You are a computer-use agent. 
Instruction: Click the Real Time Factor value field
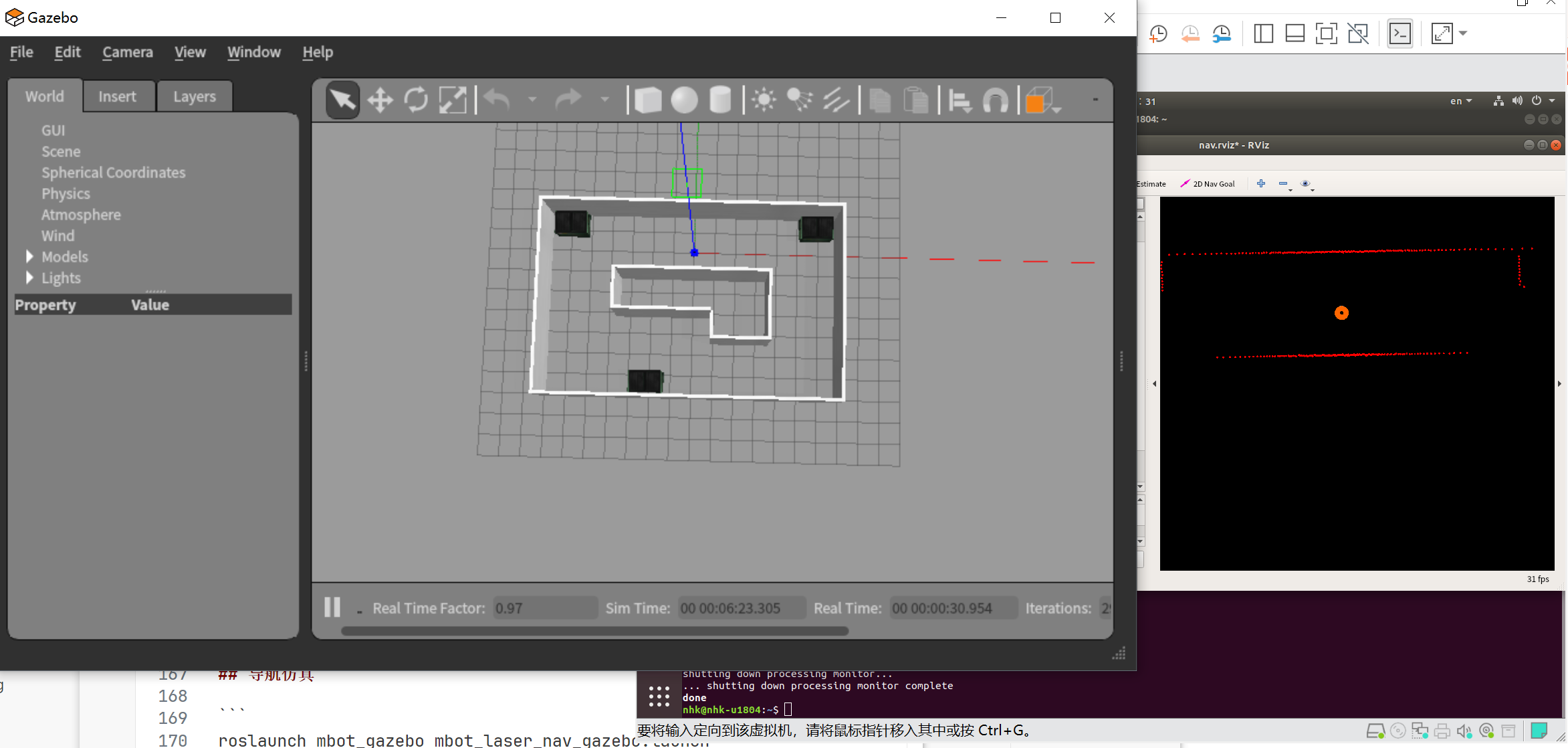545,608
